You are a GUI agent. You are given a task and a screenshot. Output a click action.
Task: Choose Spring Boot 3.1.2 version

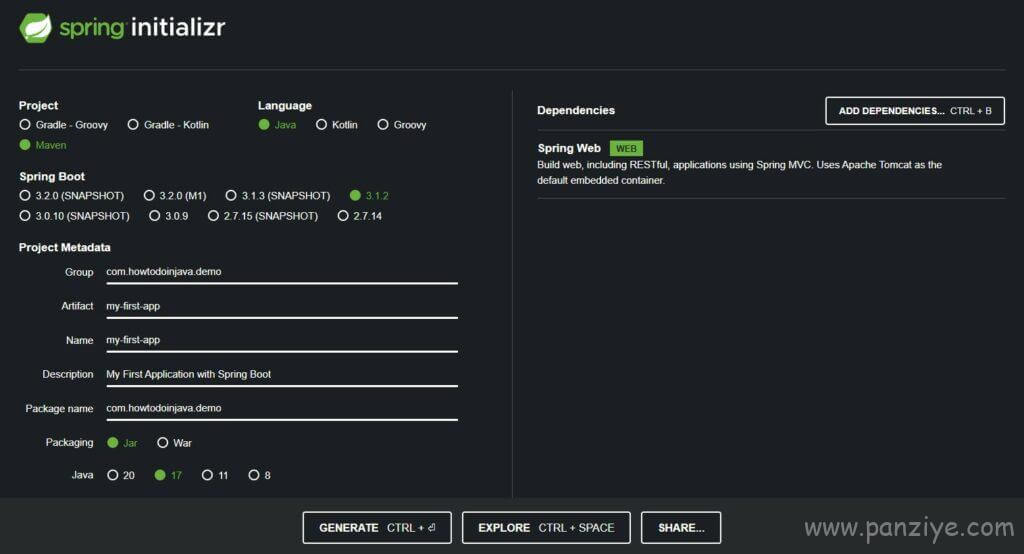coord(369,195)
